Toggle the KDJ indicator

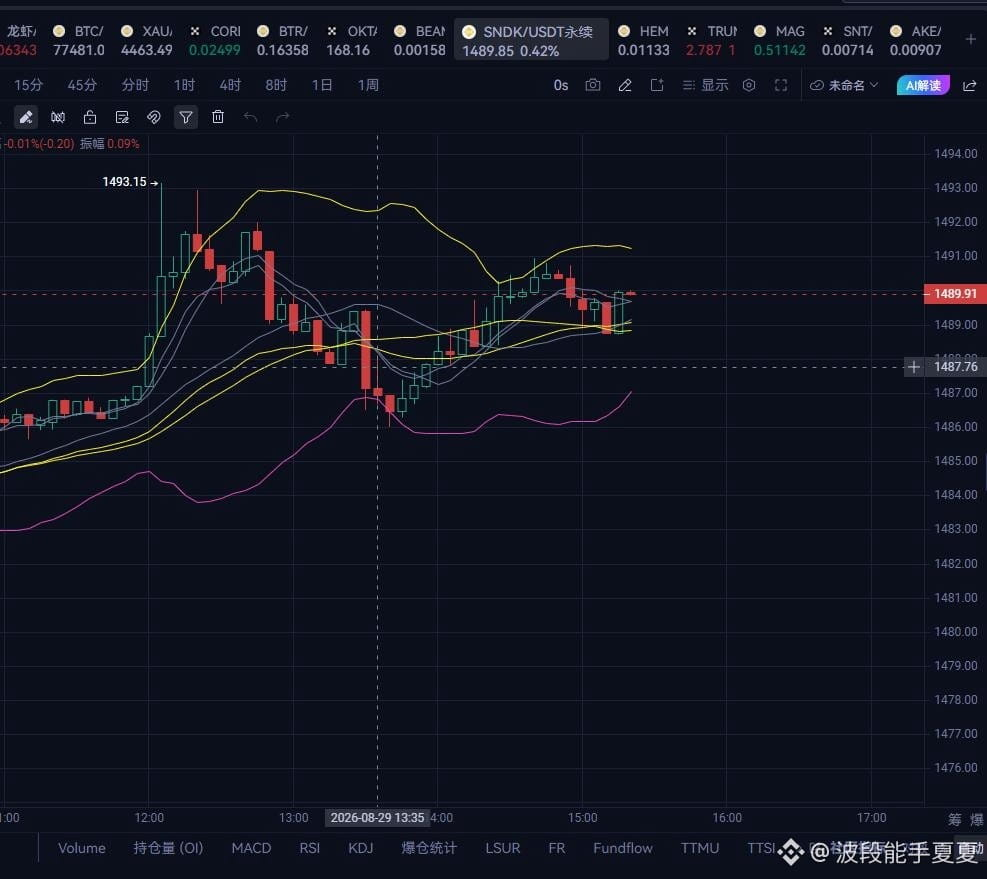point(361,848)
